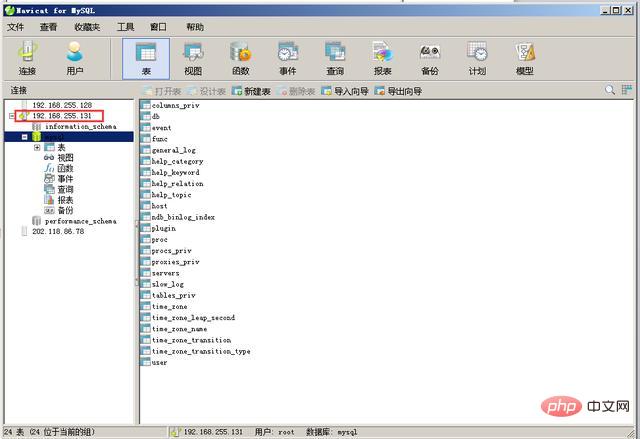The width and height of the screenshot is (640, 439).
Task: Open the 文件 (File) menu
Action: pyautogui.click(x=16, y=27)
